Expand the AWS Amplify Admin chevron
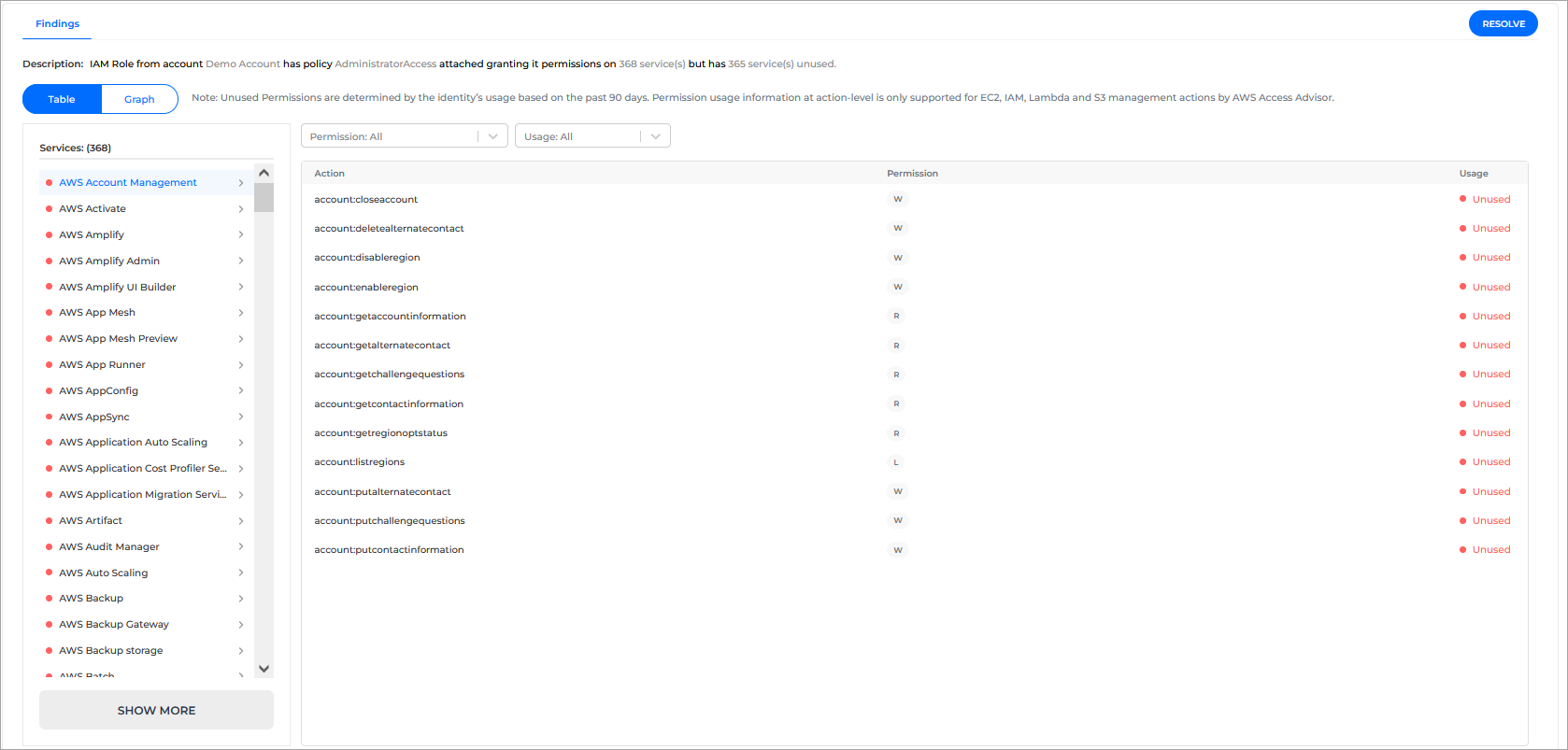The height and width of the screenshot is (750, 1568). pyautogui.click(x=241, y=262)
